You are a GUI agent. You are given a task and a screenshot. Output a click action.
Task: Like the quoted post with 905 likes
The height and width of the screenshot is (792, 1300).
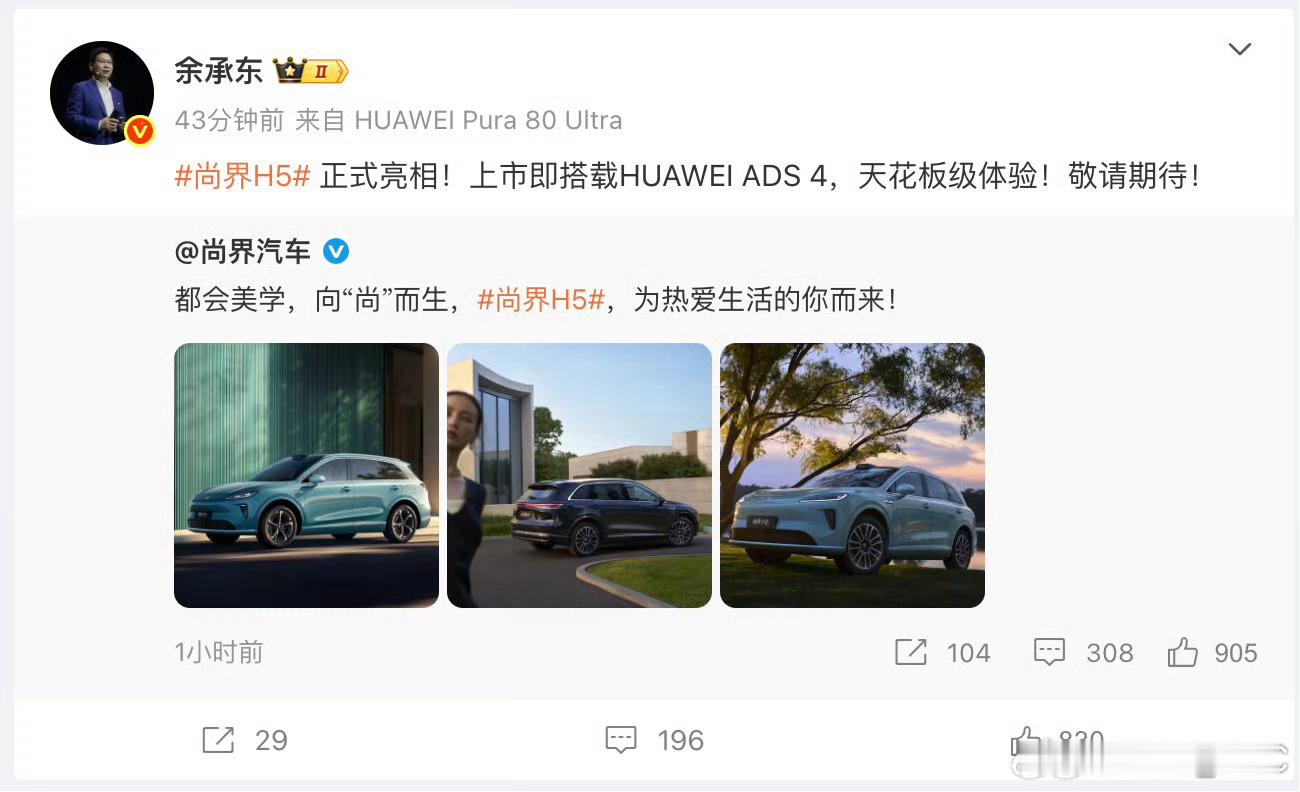[1183, 653]
